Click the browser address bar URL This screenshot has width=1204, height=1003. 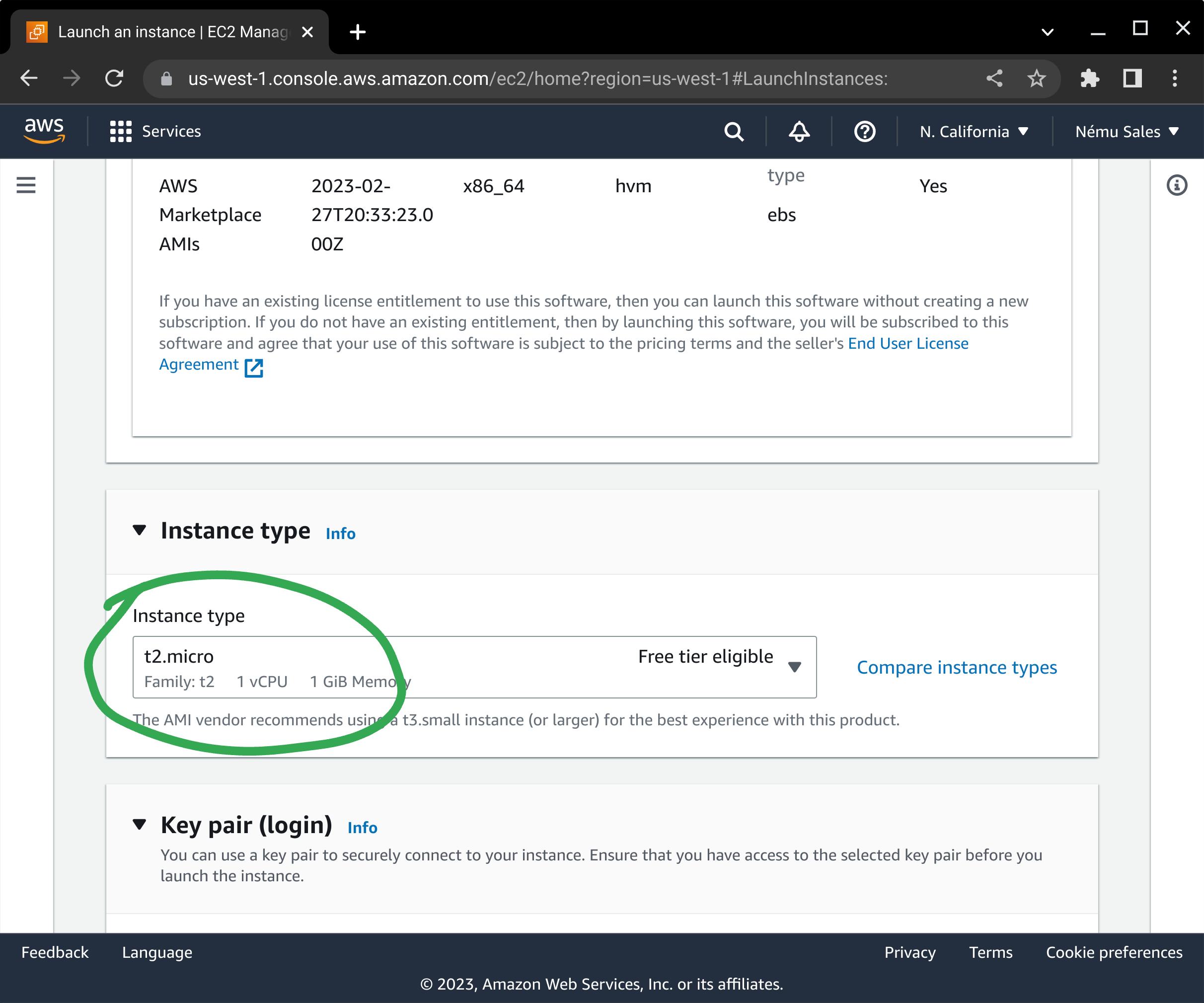tap(538, 78)
